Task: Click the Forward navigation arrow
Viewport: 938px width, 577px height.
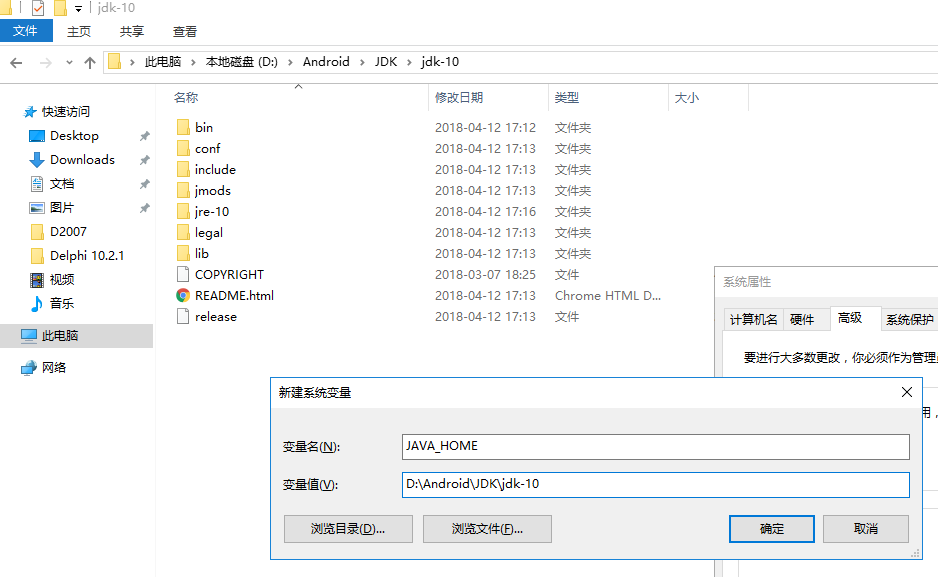Action: 45,62
